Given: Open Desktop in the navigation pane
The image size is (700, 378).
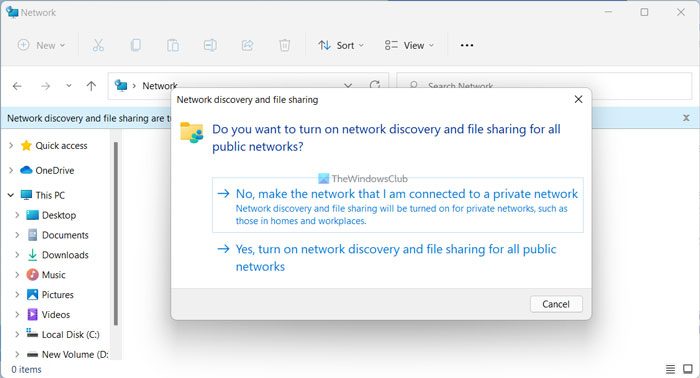Looking at the screenshot, I should [59, 215].
